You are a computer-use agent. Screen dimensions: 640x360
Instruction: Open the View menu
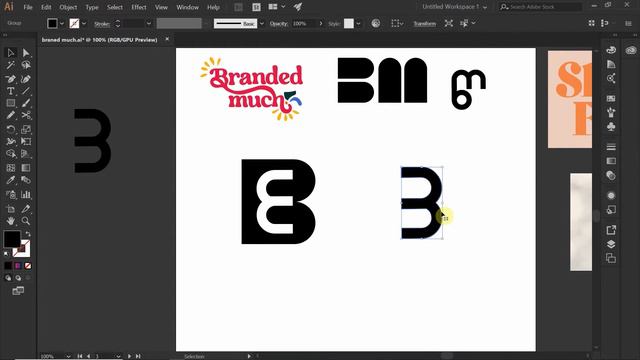(161, 7)
